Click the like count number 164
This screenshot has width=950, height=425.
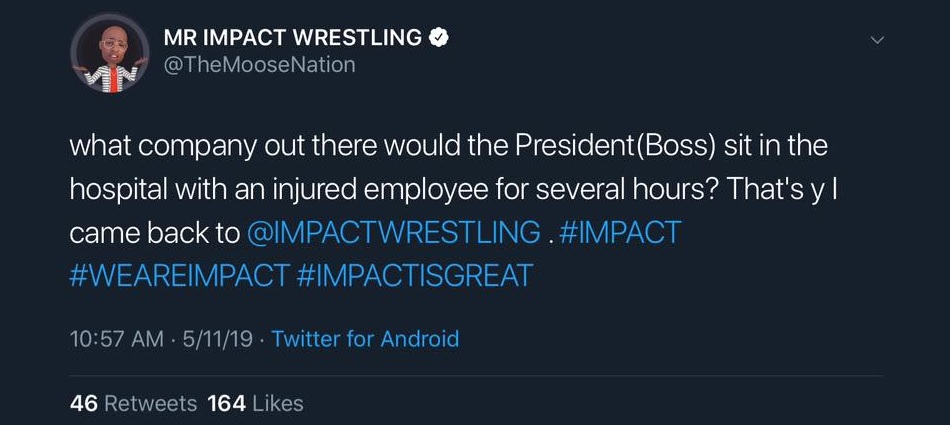[226, 403]
